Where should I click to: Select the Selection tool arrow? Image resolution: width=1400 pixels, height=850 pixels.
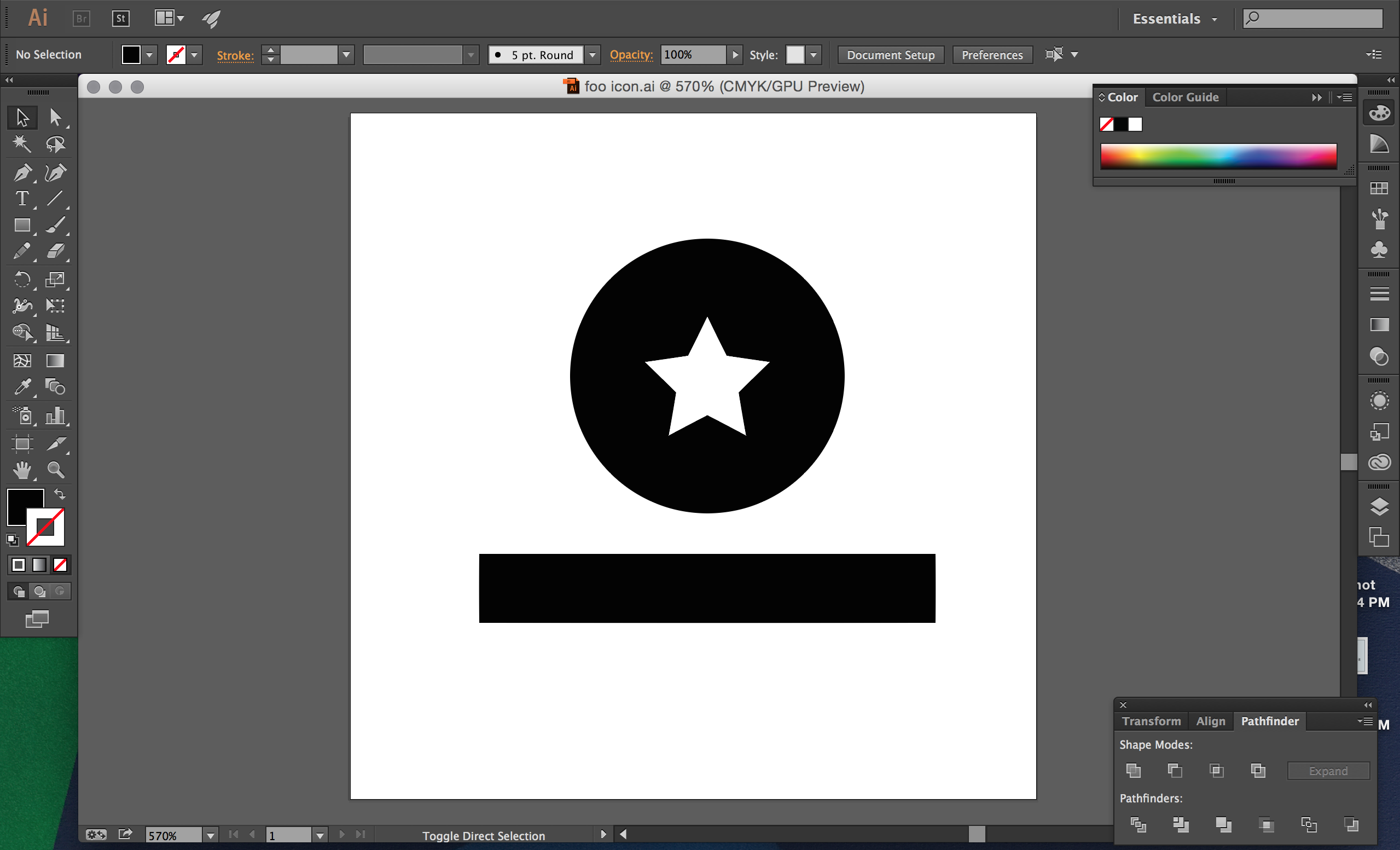(x=22, y=117)
